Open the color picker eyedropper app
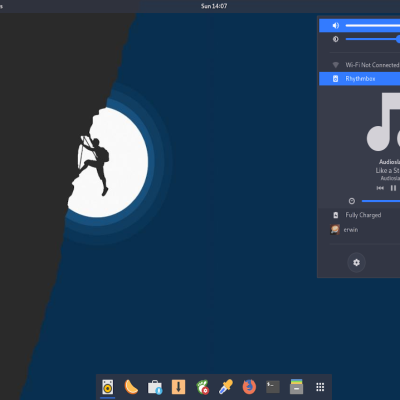The width and height of the screenshot is (400, 400). click(226, 387)
